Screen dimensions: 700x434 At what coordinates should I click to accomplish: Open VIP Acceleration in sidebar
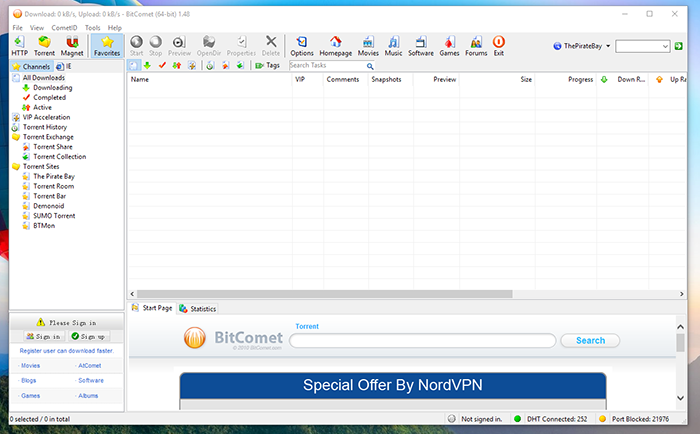[46, 117]
